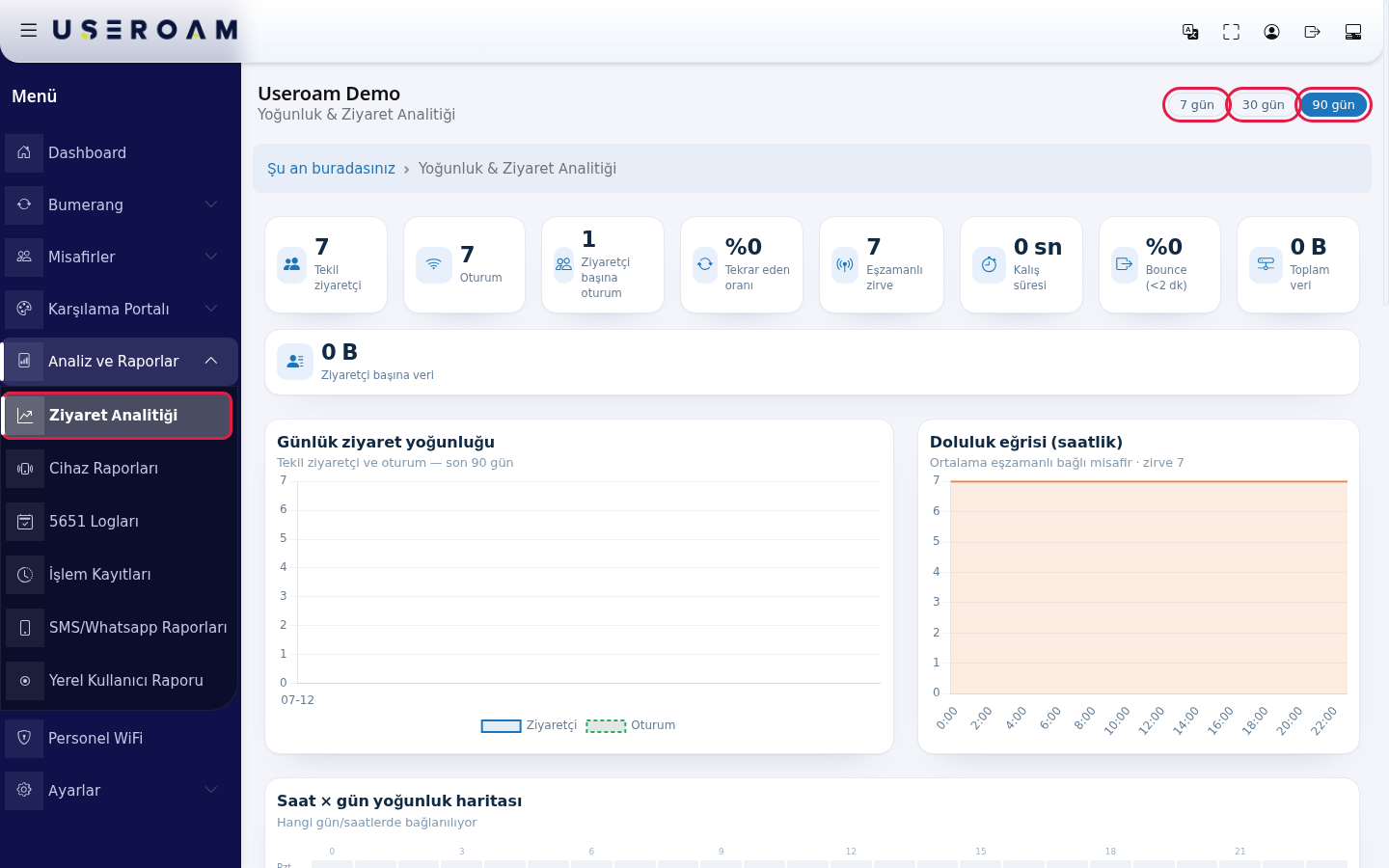Open Ziyaret Analitiği menu item

tap(118, 416)
